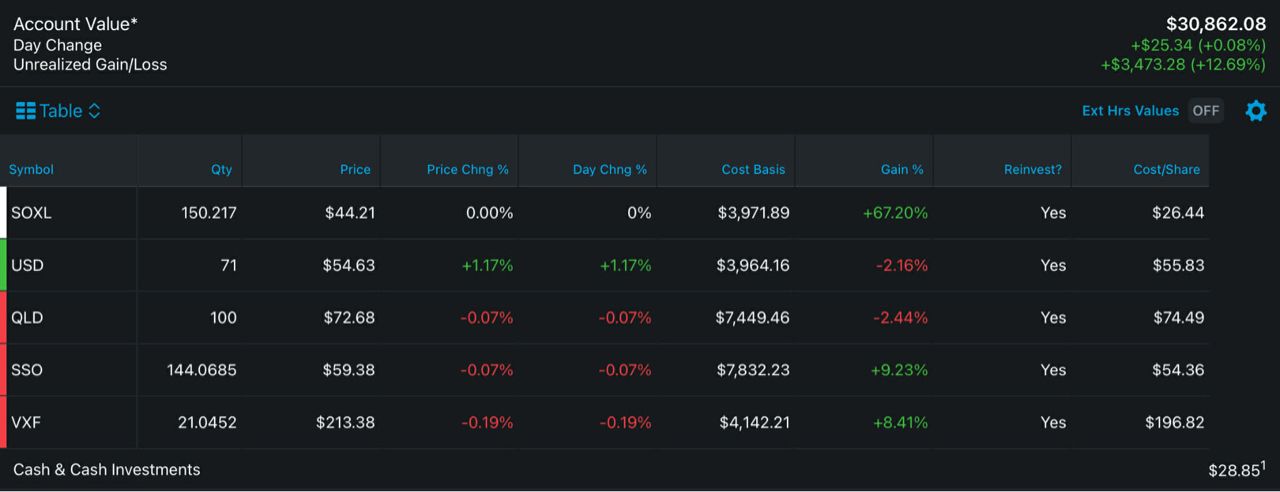The height and width of the screenshot is (492, 1280).
Task: Sort by the Symbol column header
Action: pos(32,170)
